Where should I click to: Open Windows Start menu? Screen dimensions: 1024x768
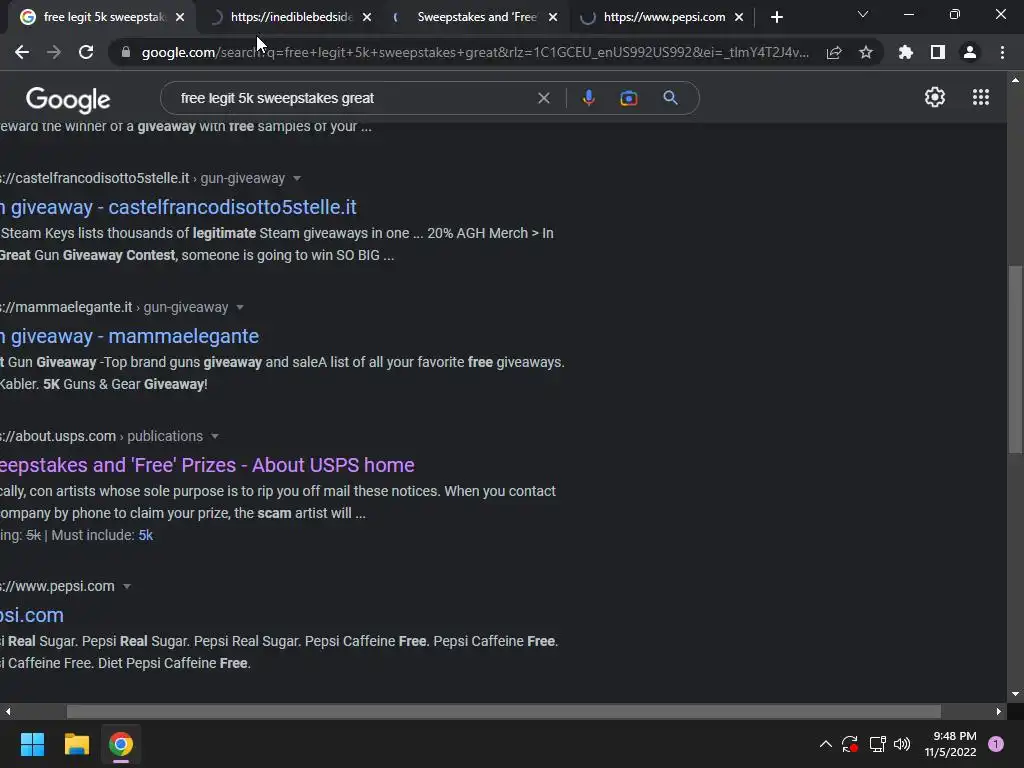(x=32, y=744)
